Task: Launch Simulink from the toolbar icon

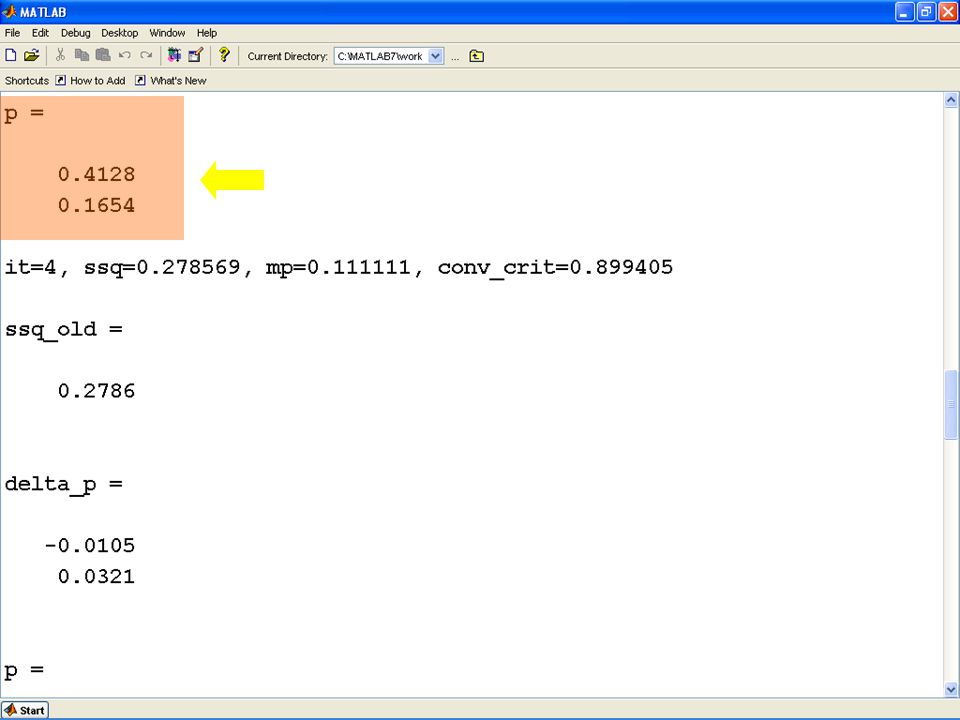Action: coord(174,55)
